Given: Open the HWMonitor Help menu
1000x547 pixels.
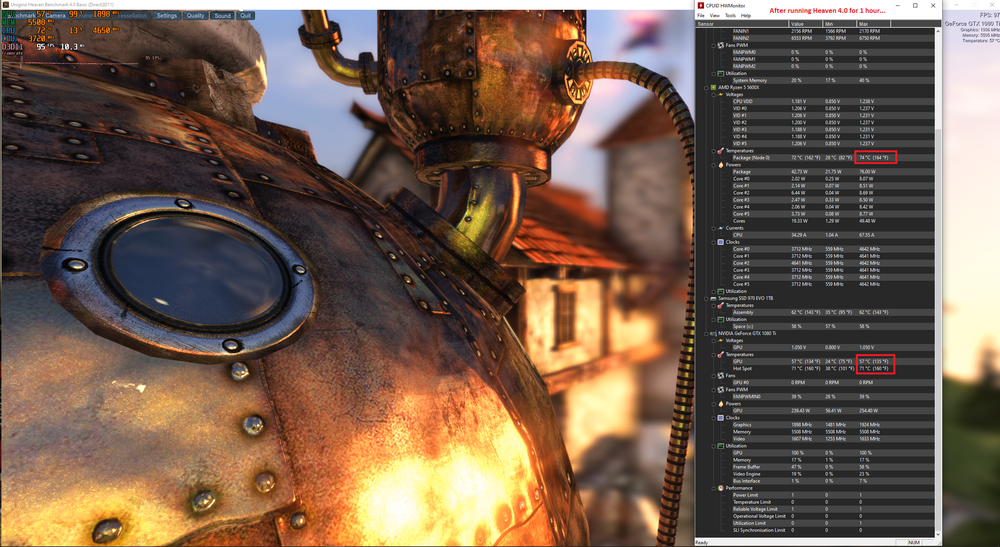Looking at the screenshot, I should tap(746, 15).
